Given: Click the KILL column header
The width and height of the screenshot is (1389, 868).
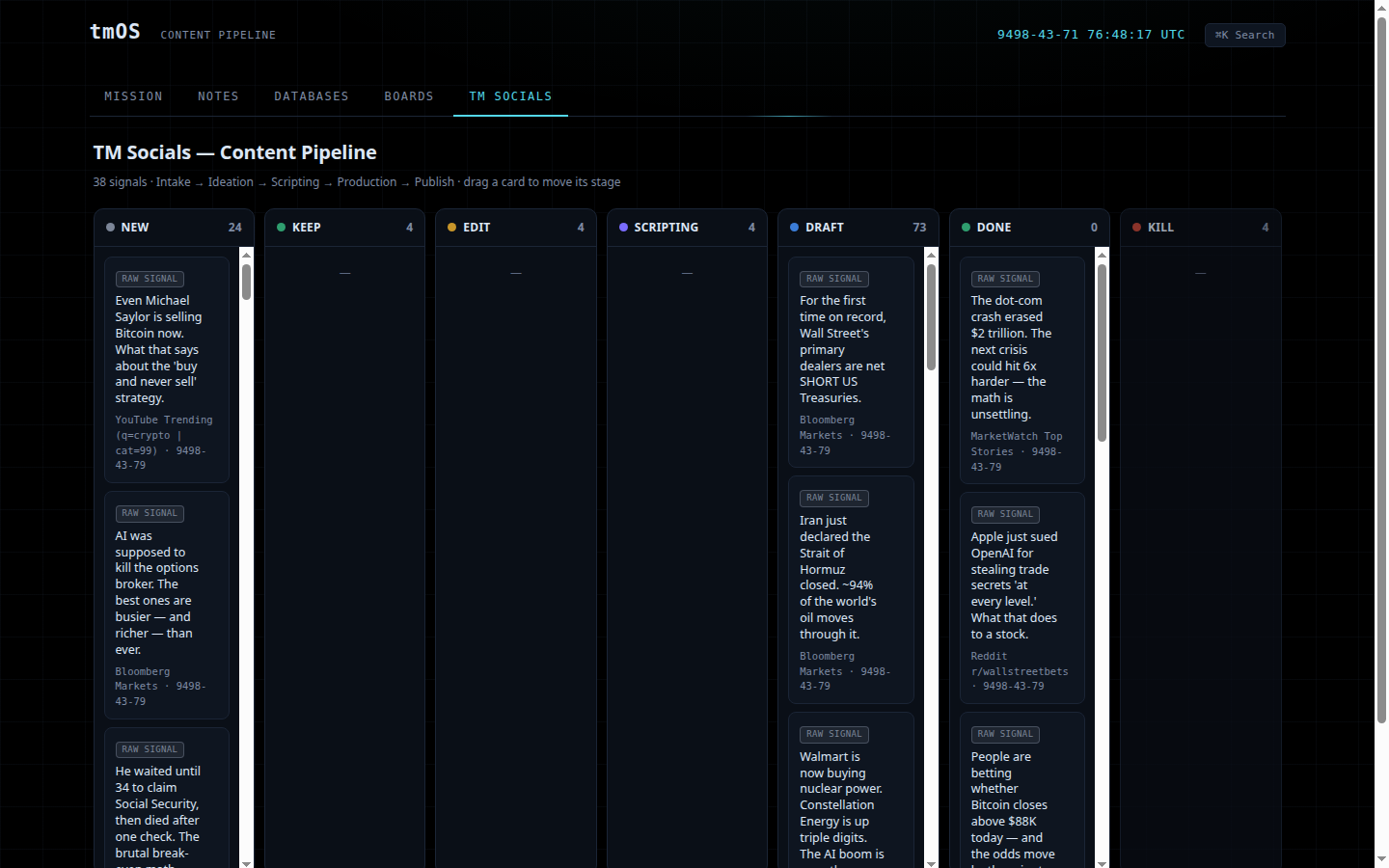Looking at the screenshot, I should (1200, 228).
